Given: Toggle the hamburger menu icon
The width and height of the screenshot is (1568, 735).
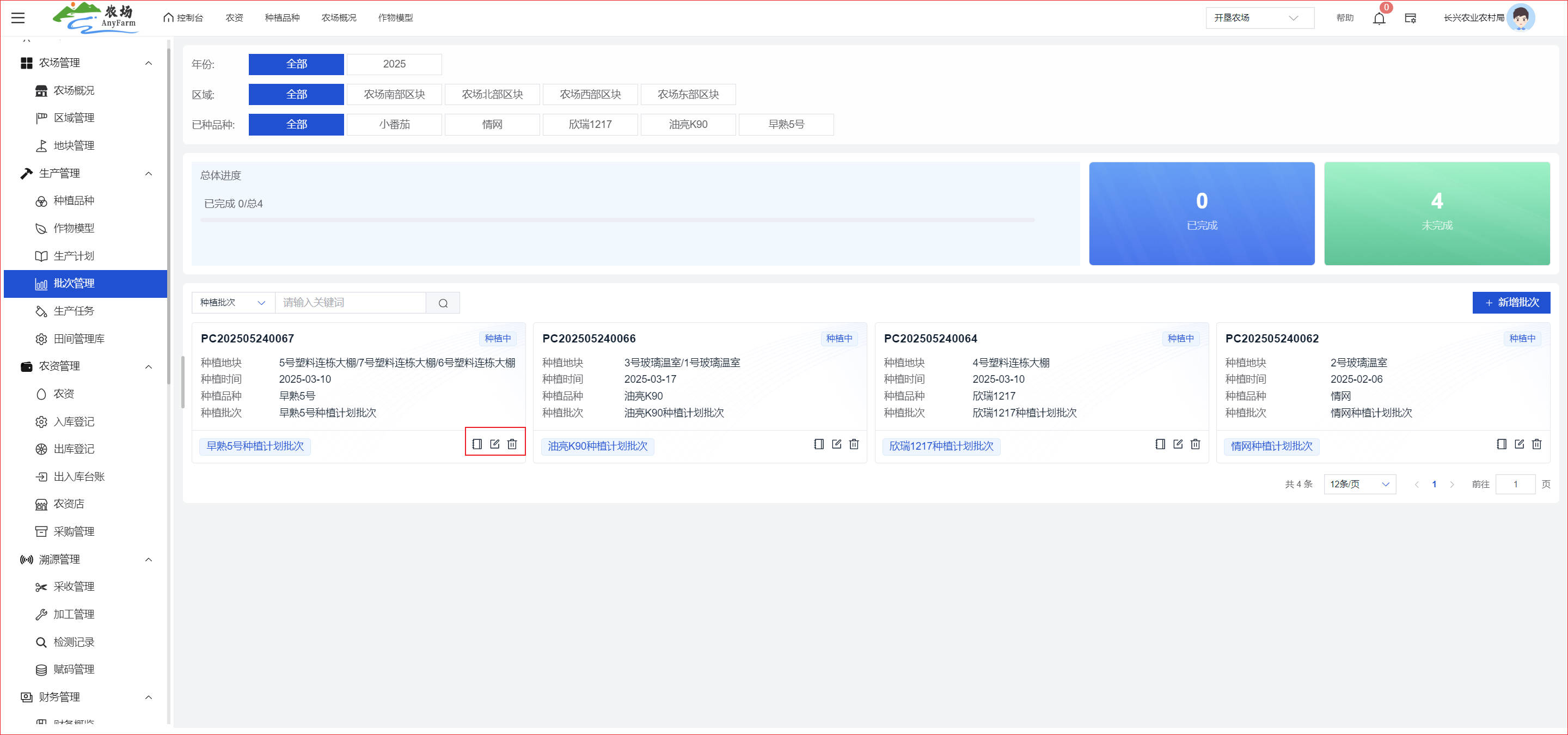Looking at the screenshot, I should 19,17.
